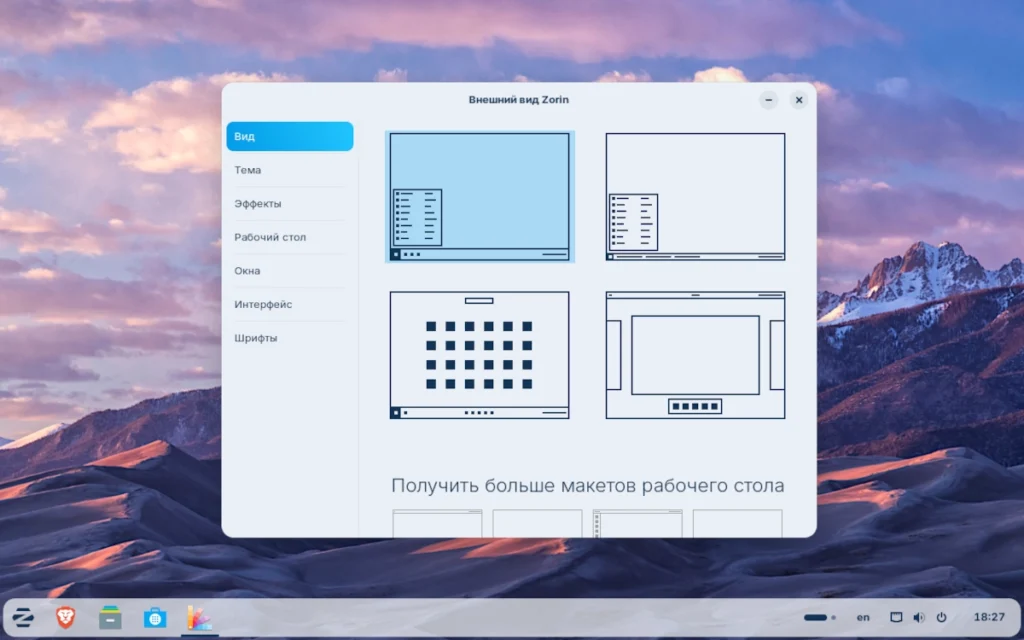Choose the white layout with a start menu list
The image size is (1024, 640).
point(696,197)
